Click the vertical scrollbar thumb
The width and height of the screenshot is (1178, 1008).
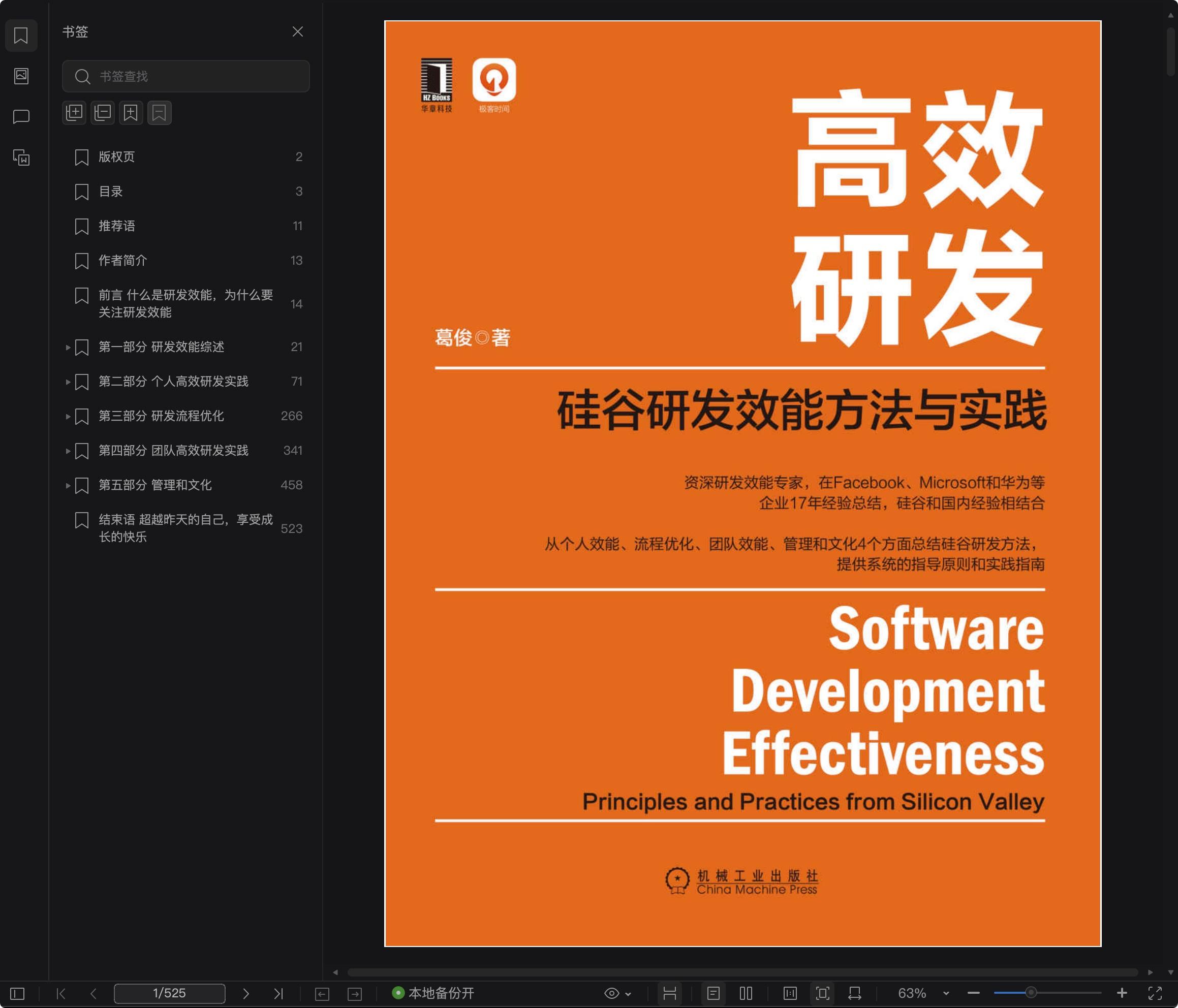pos(1170,51)
